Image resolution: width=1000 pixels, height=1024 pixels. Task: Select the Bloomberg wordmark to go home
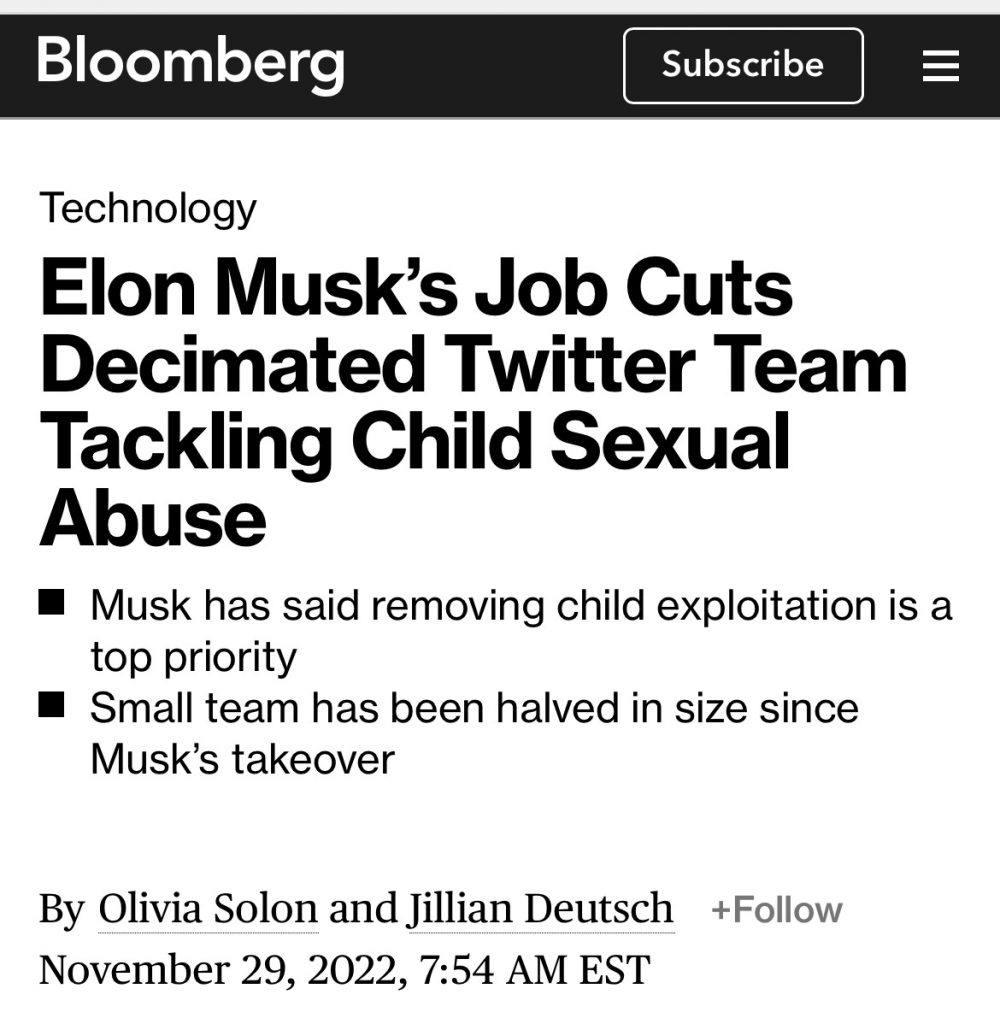190,64
